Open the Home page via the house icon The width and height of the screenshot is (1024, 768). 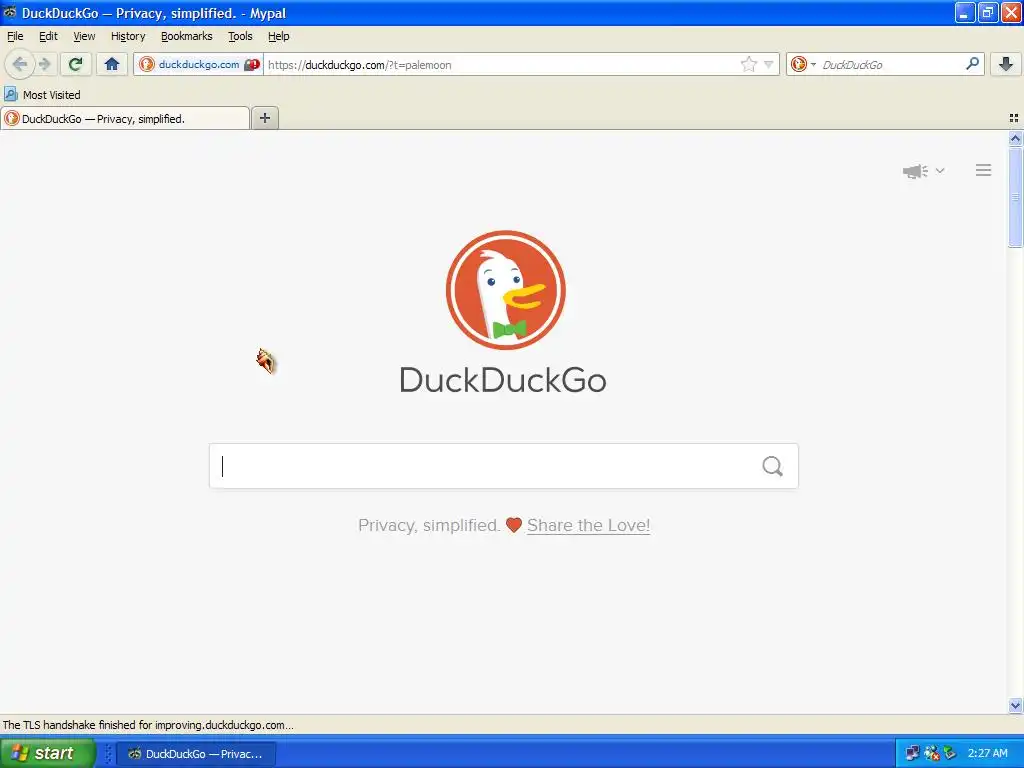tap(112, 64)
